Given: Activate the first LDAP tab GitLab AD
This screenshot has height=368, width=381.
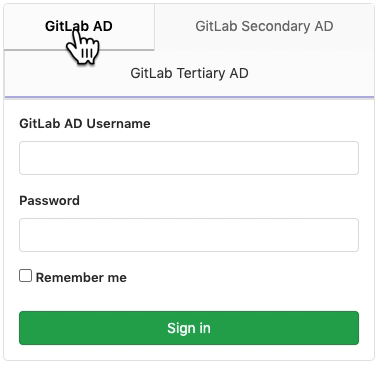Looking at the screenshot, I should 79,27.
